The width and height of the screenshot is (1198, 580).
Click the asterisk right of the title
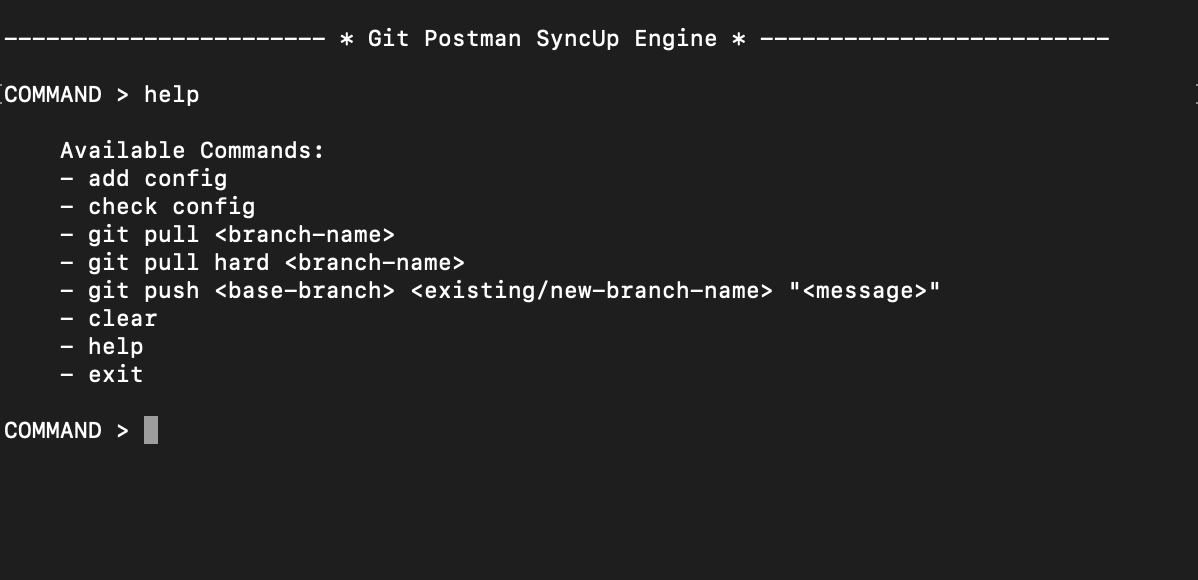[738, 40]
